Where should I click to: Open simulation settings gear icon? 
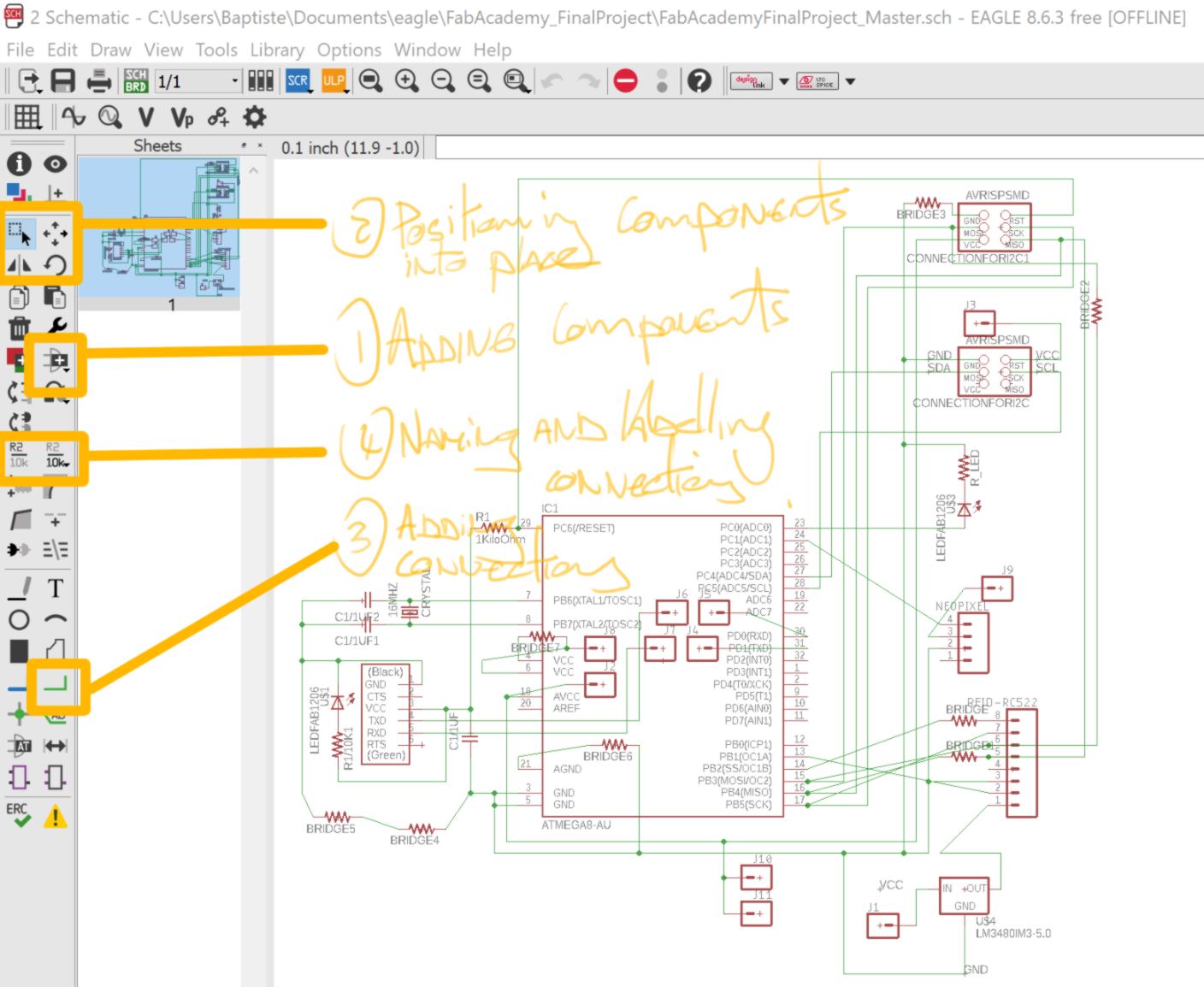click(255, 116)
